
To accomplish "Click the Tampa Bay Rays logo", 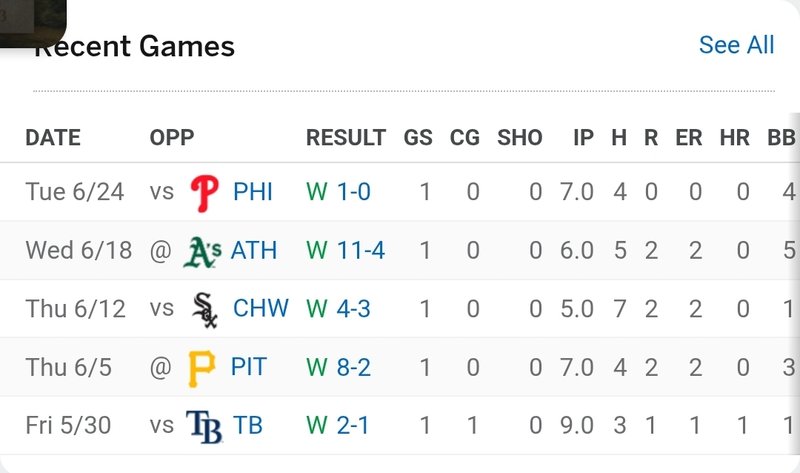I will coord(203,426).
